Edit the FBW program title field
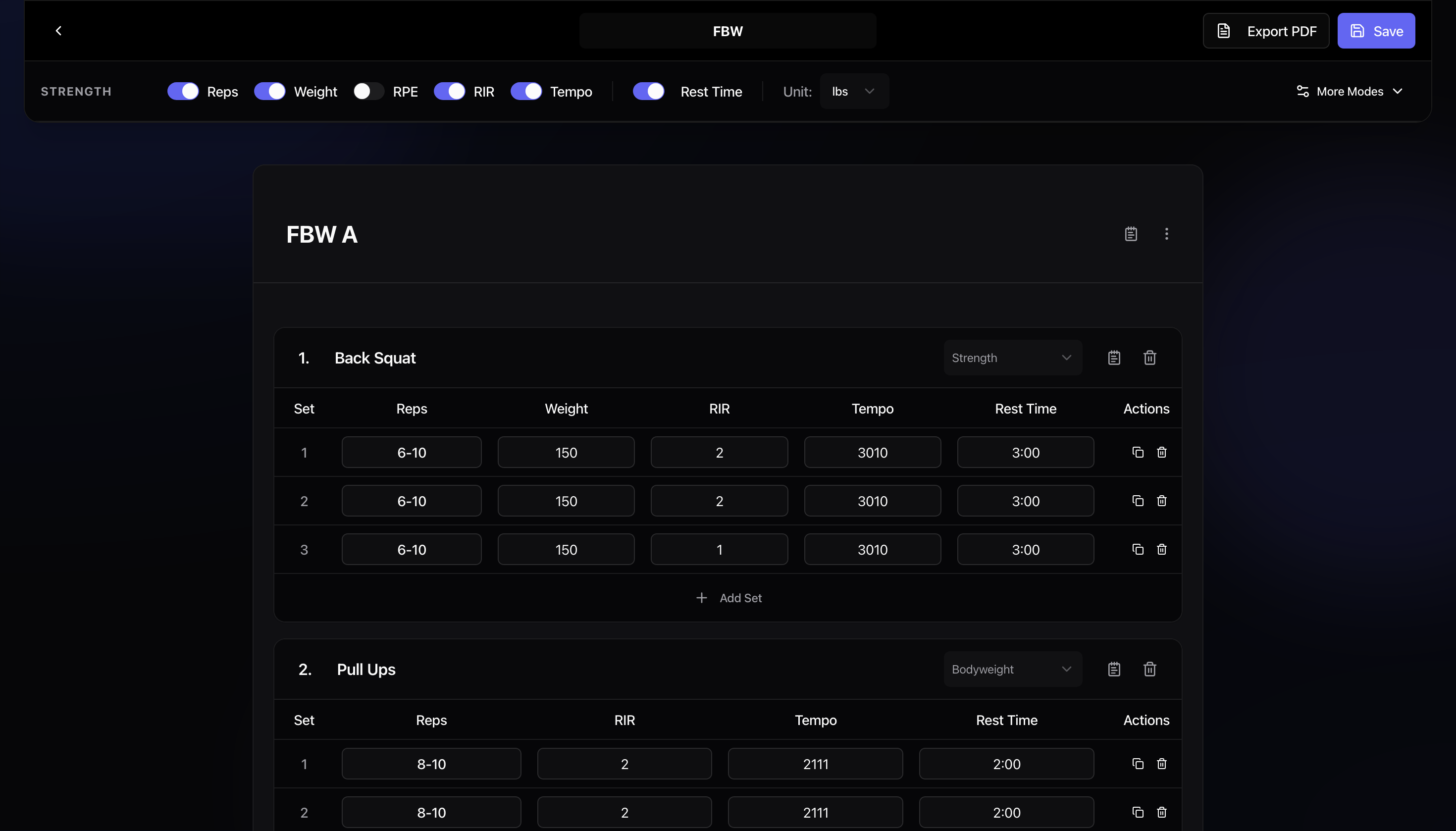Viewport: 1456px width, 831px height. 728,31
